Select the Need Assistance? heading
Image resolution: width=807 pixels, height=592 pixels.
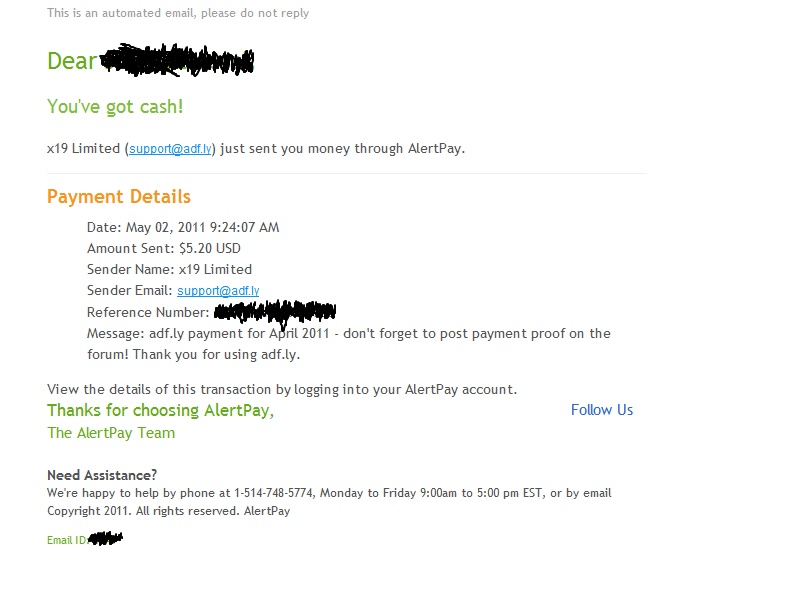click(x=102, y=475)
